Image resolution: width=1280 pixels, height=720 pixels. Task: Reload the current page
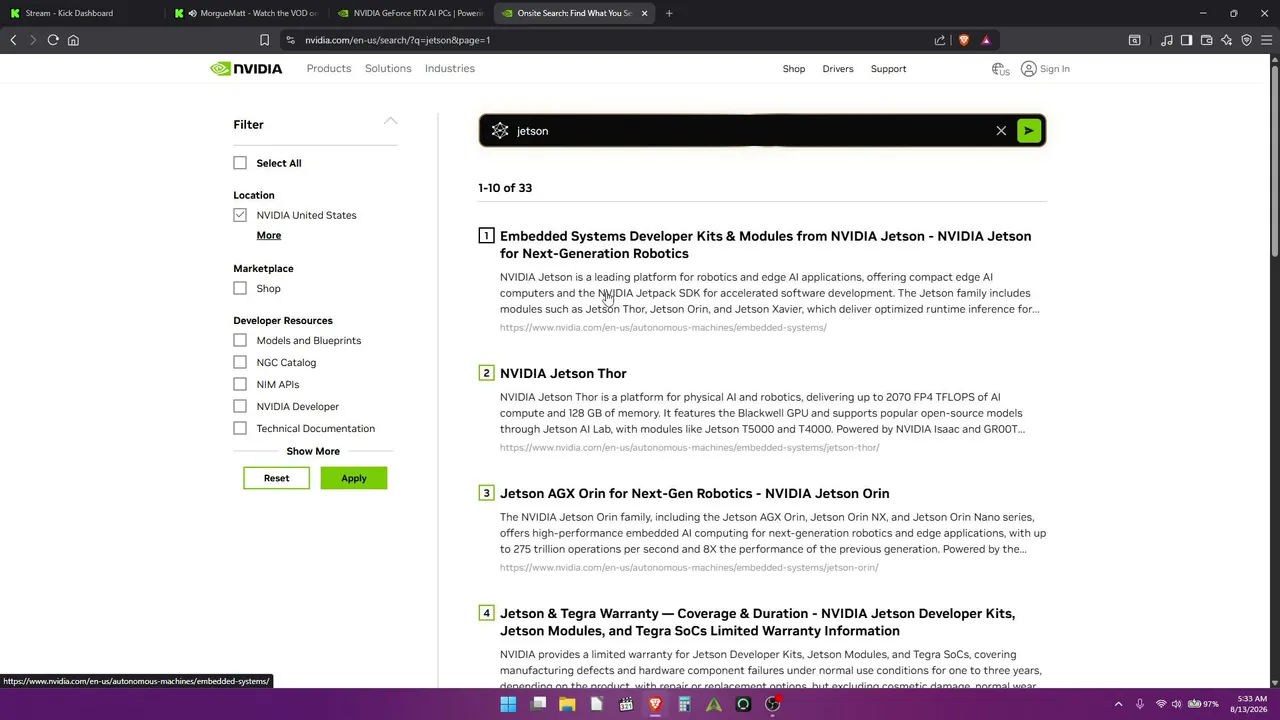pyautogui.click(x=53, y=40)
